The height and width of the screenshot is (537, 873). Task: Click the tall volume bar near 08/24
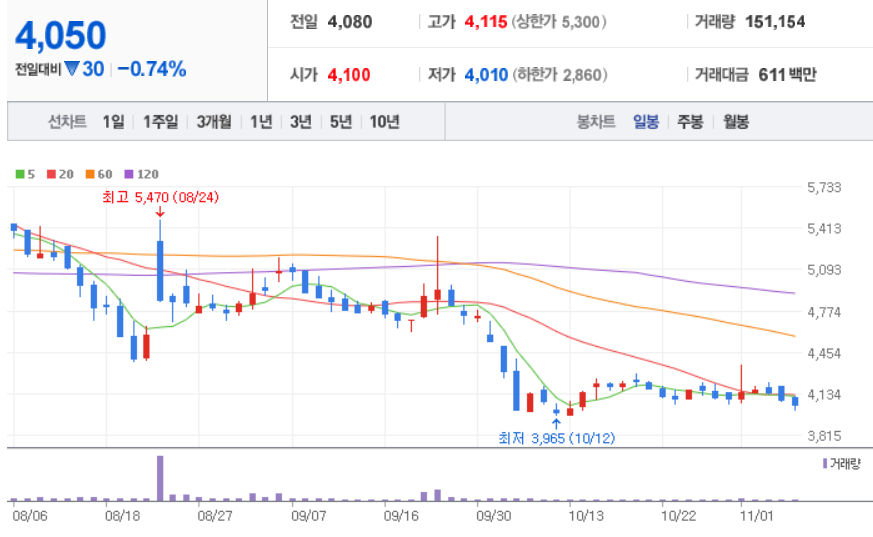[160, 479]
